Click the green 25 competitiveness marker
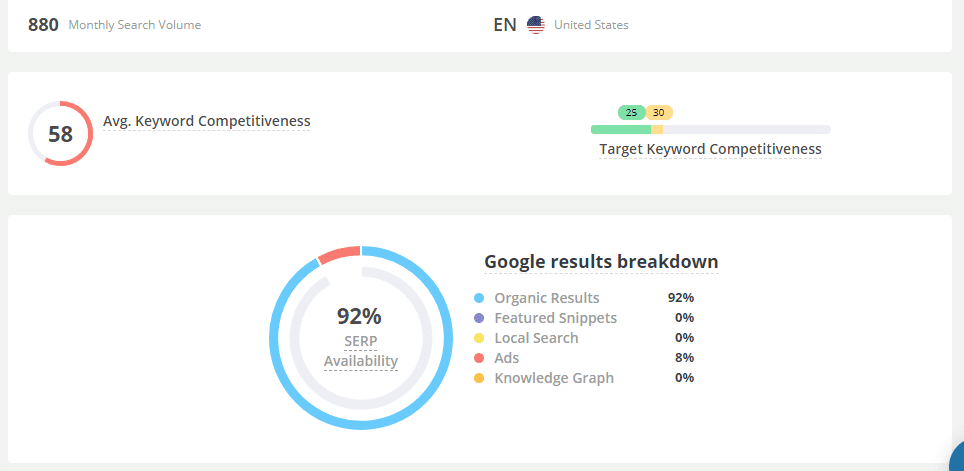 [x=631, y=113]
